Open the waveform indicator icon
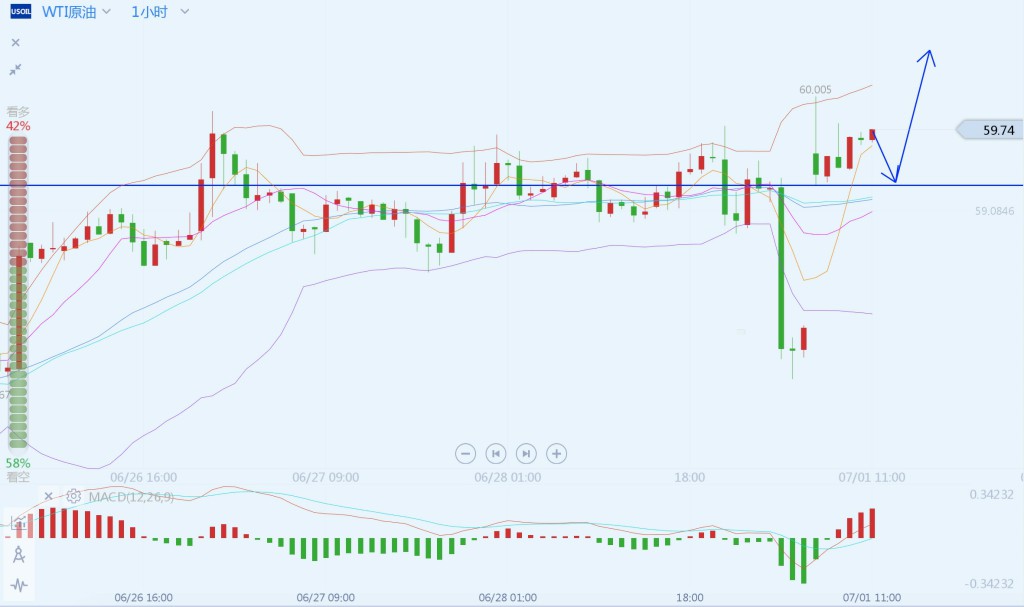 (x=18, y=585)
